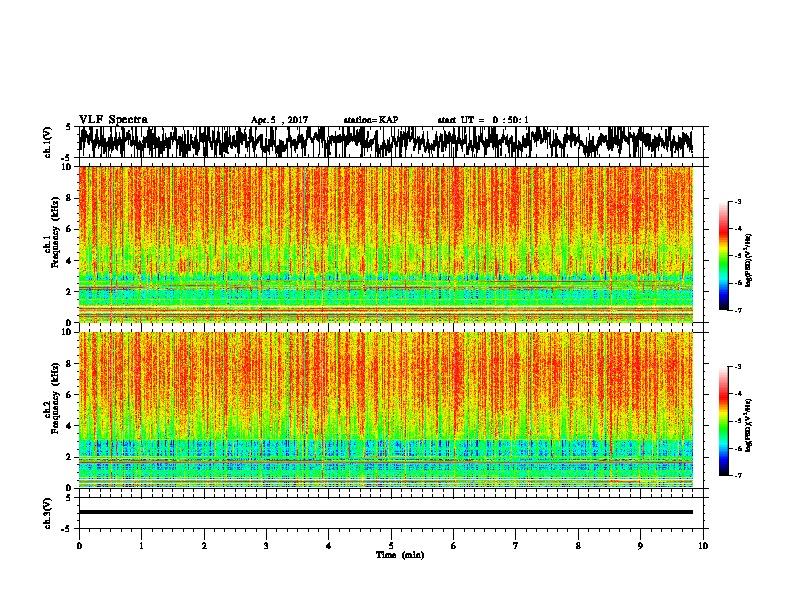Click the ch.1 colorbar log(PSD) unit label
This screenshot has height=612, width=792.
tap(749, 261)
